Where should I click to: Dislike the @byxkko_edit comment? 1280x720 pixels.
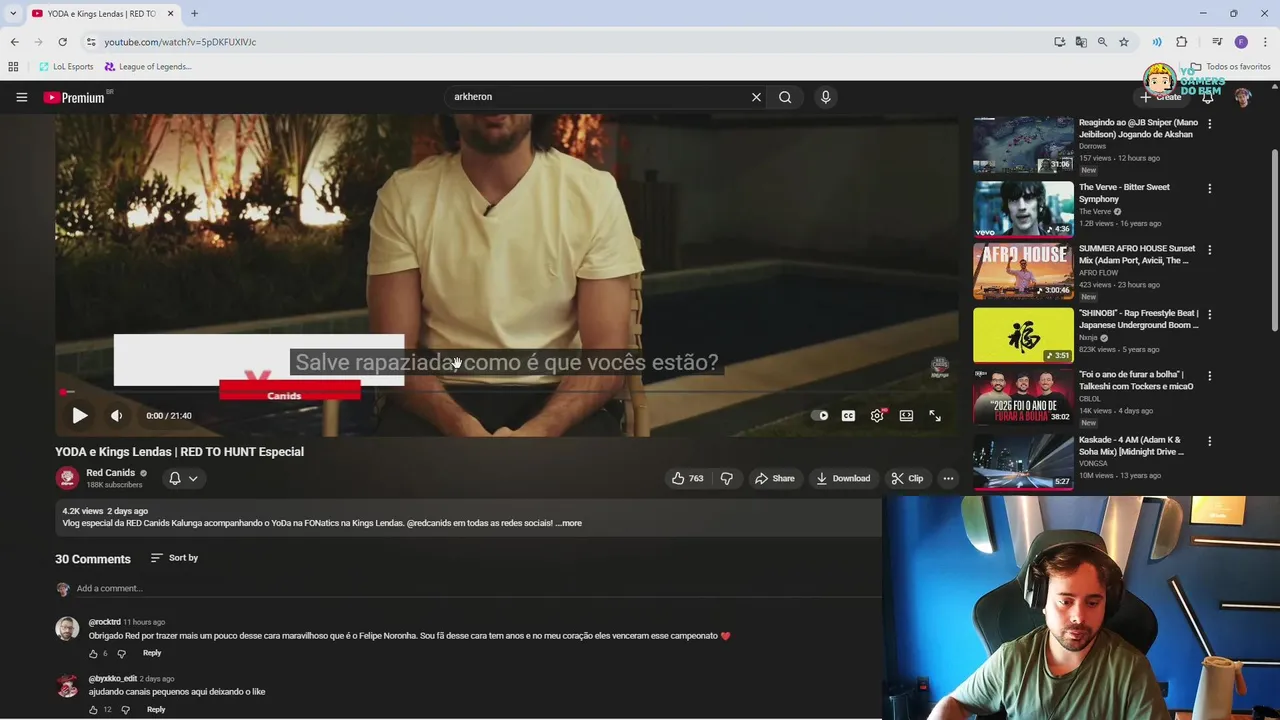tap(125, 710)
